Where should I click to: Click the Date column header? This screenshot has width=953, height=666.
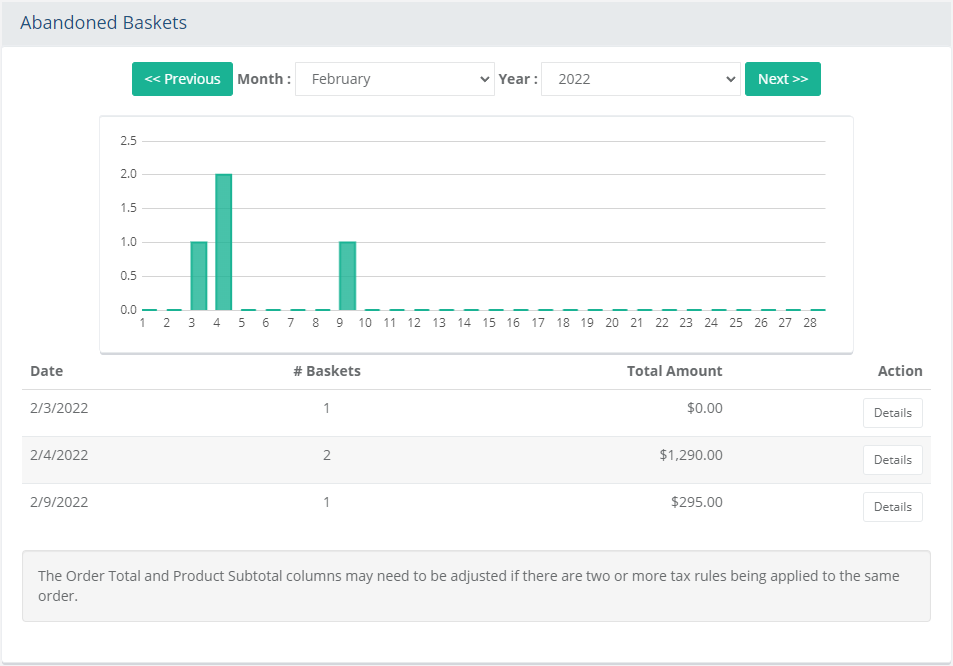(46, 371)
